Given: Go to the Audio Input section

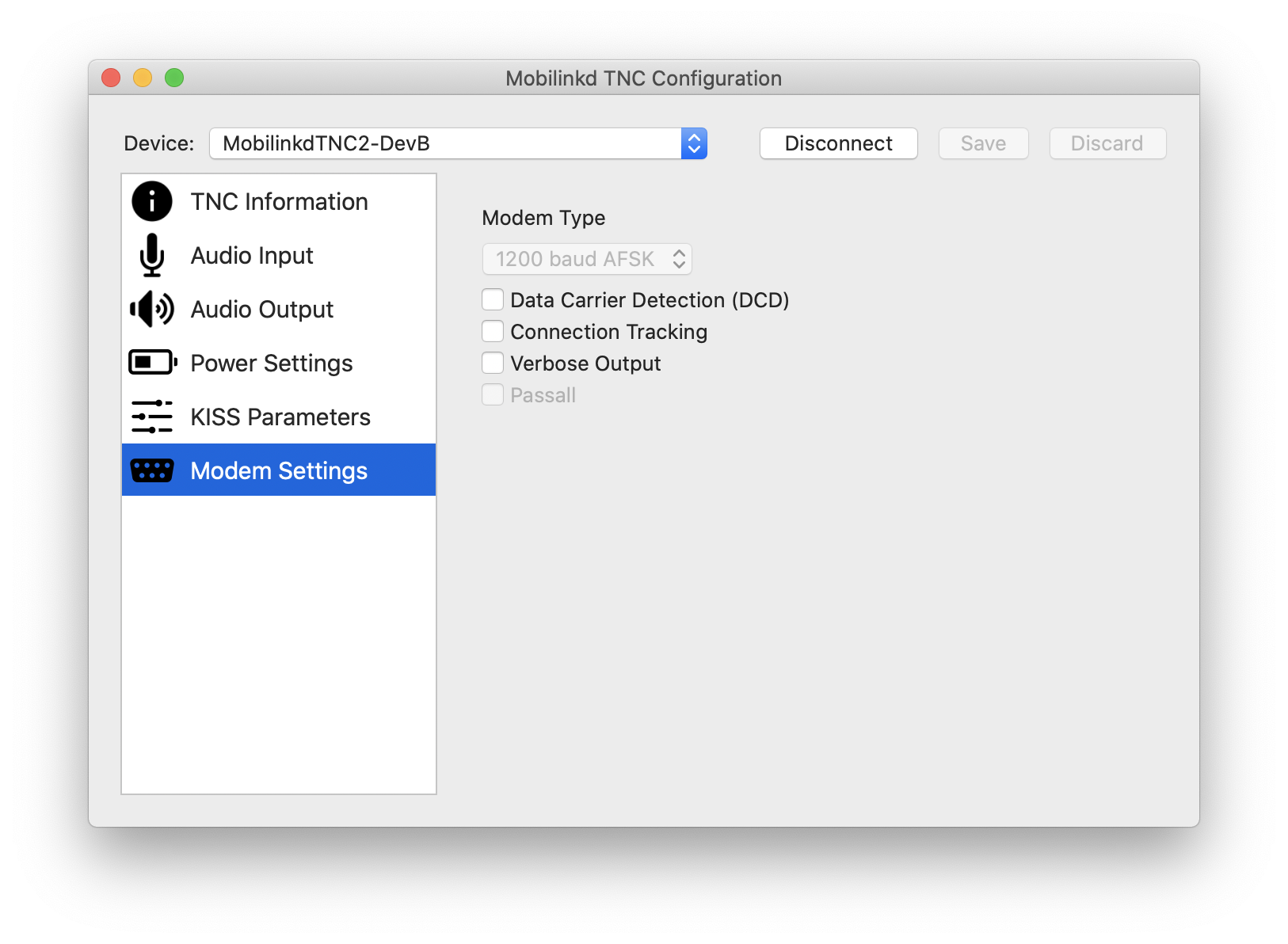Looking at the screenshot, I should coord(279,255).
